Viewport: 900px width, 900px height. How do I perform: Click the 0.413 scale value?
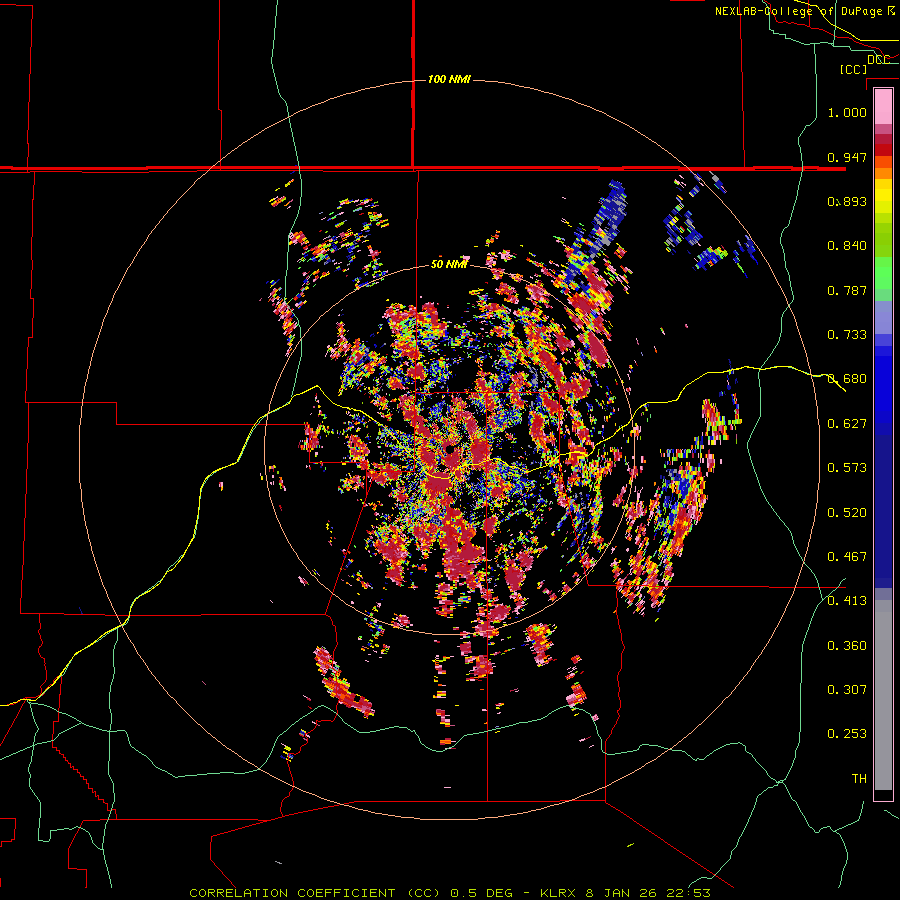coord(847,601)
